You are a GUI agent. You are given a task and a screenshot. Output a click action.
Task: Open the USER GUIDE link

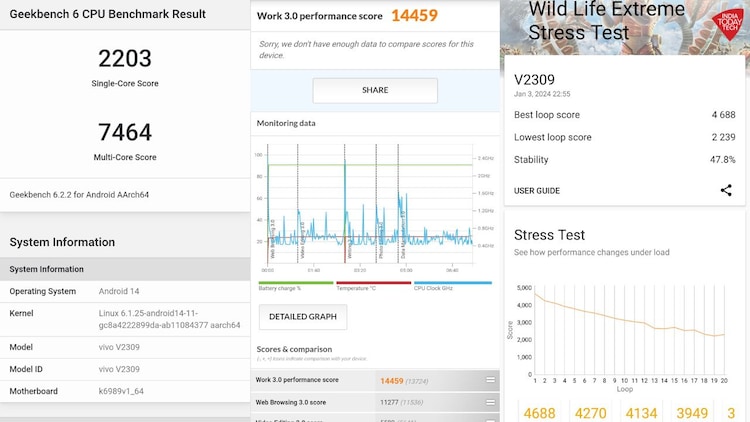(x=537, y=190)
